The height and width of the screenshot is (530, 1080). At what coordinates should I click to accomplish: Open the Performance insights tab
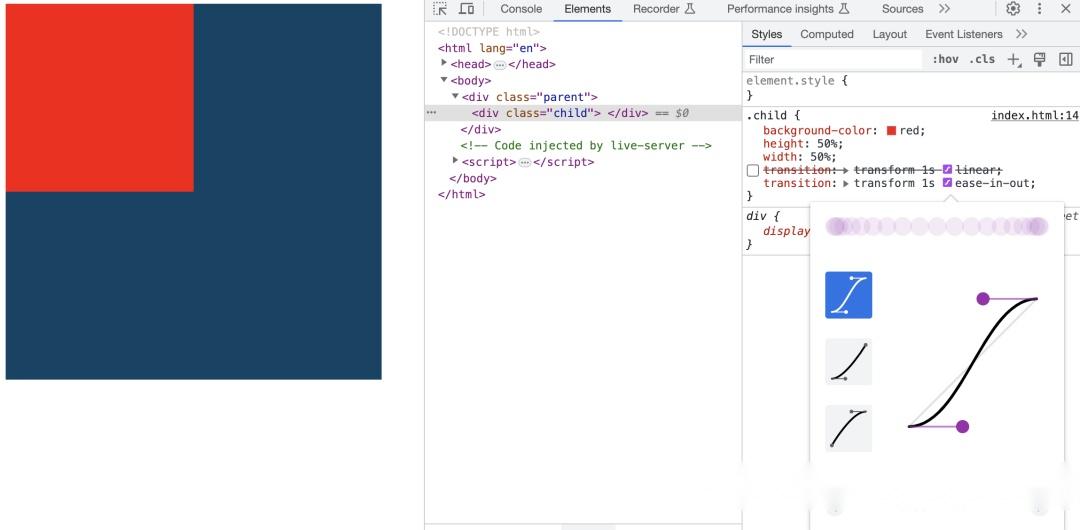[788, 9]
